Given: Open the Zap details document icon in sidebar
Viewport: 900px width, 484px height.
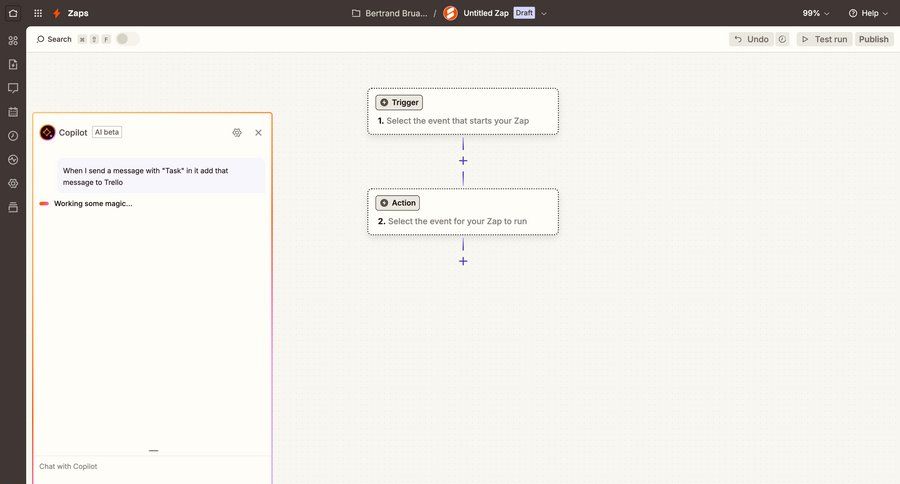Looking at the screenshot, I should click(13, 64).
